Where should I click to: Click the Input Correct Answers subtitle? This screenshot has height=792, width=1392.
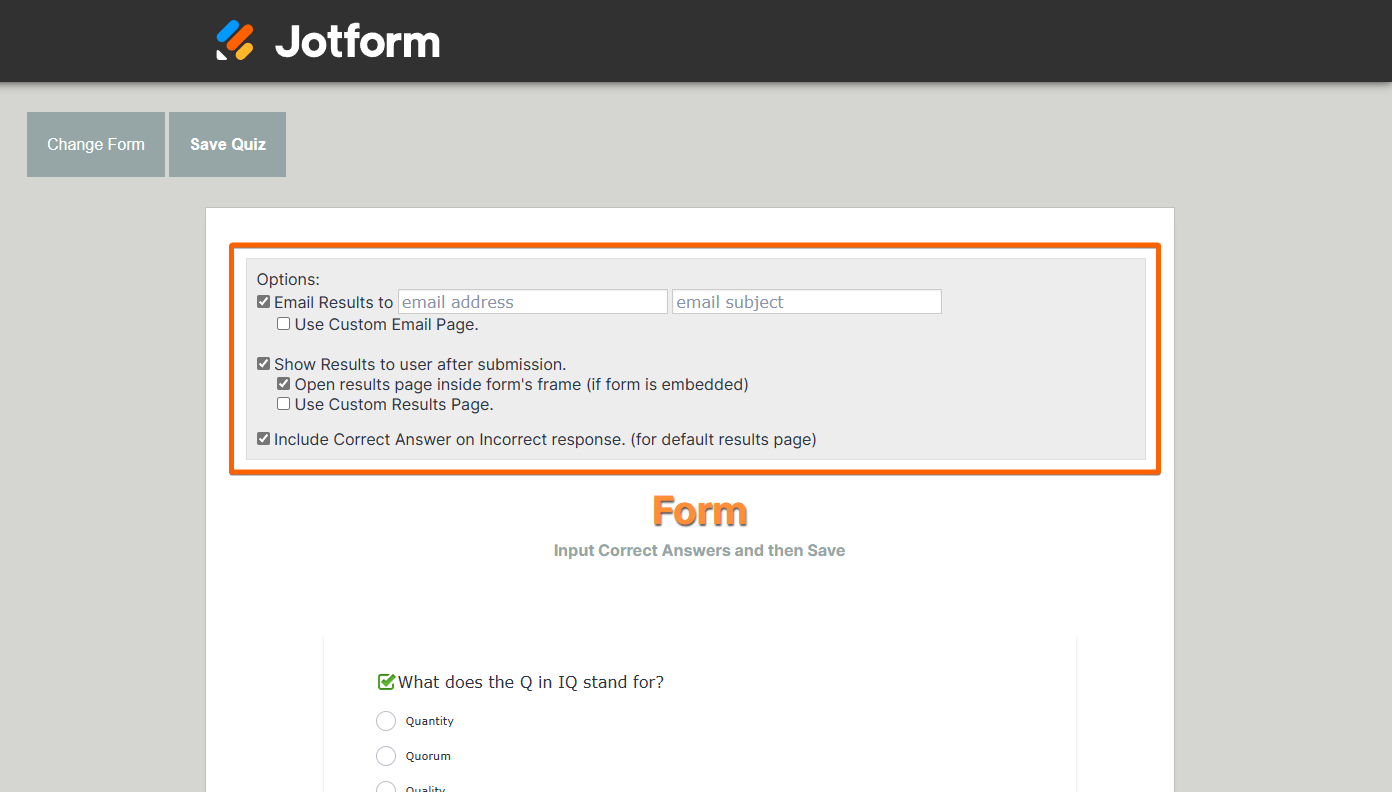(x=699, y=550)
